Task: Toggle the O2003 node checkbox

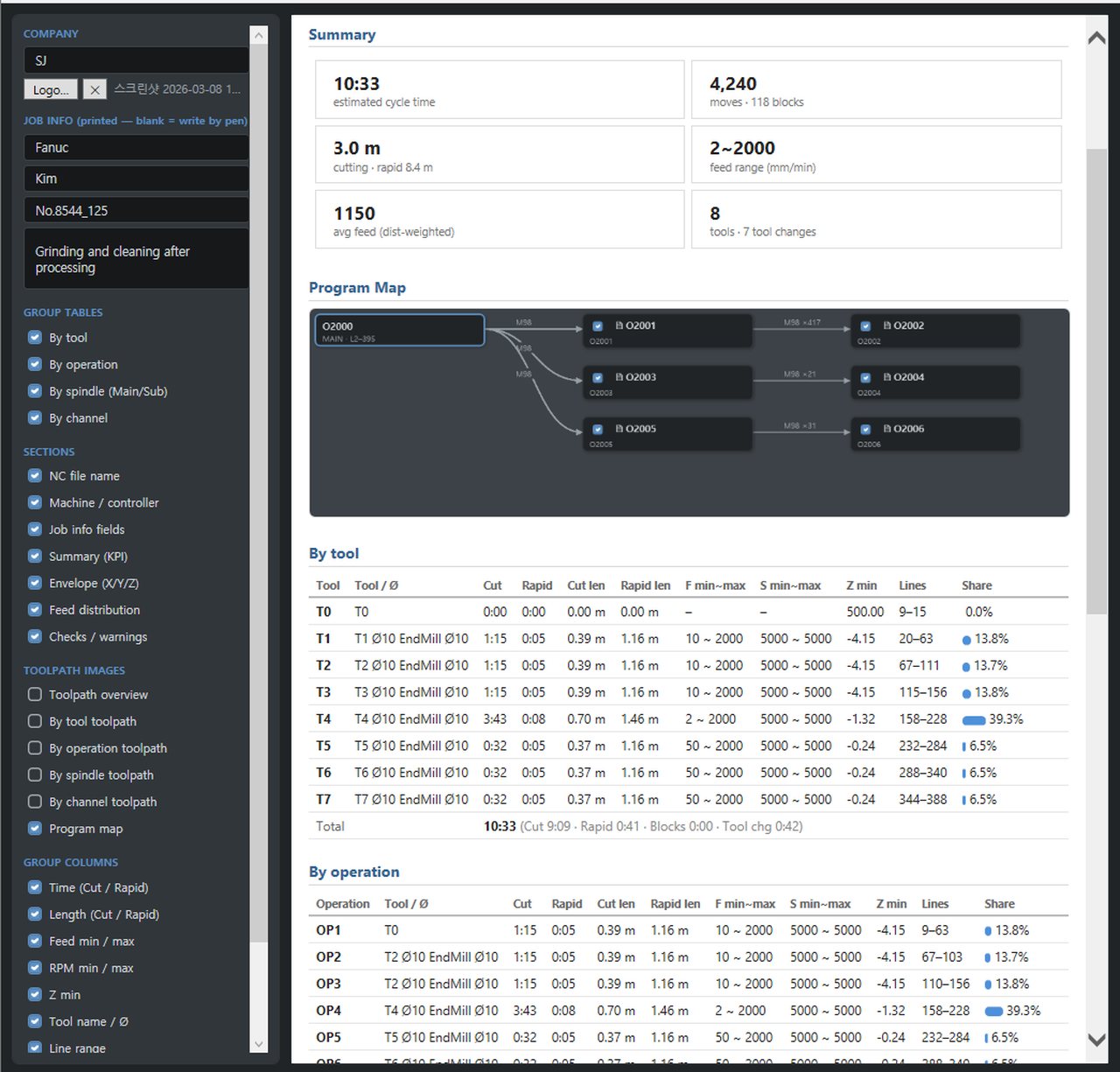Action: (x=598, y=377)
